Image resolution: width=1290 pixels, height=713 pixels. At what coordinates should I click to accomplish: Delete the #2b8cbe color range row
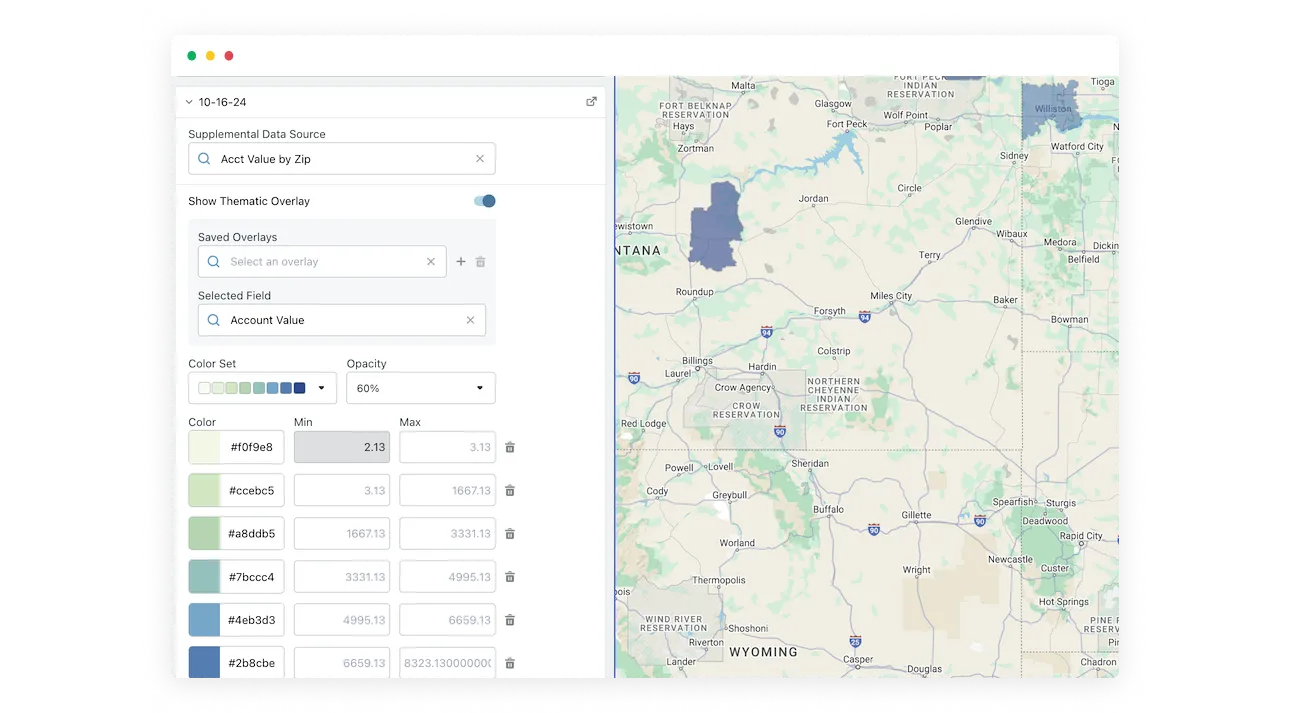[x=510, y=662]
